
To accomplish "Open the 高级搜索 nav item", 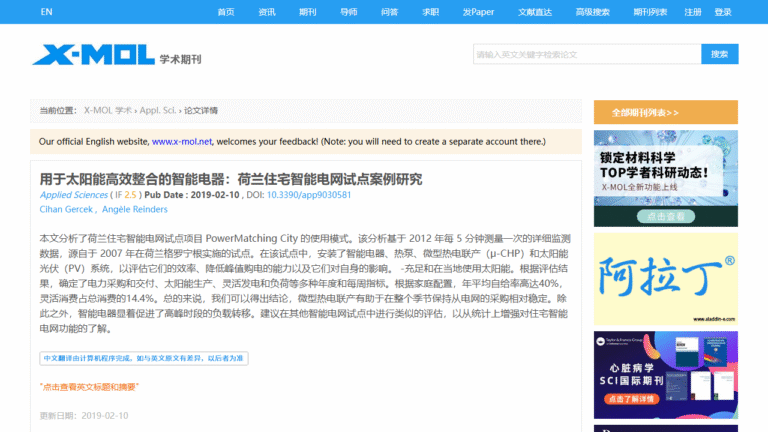I will click(593, 12).
